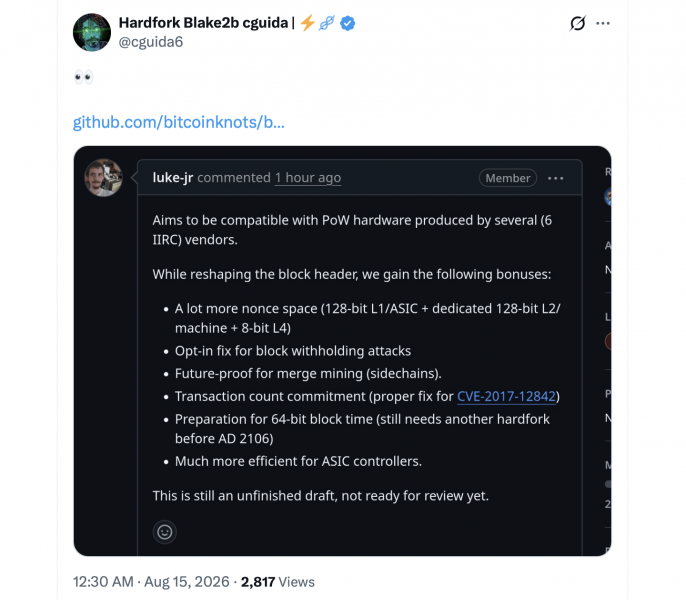The width and height of the screenshot is (686, 600).
Task: Click luke-jr's avatar in the screenshot
Action: pyautogui.click(x=103, y=178)
